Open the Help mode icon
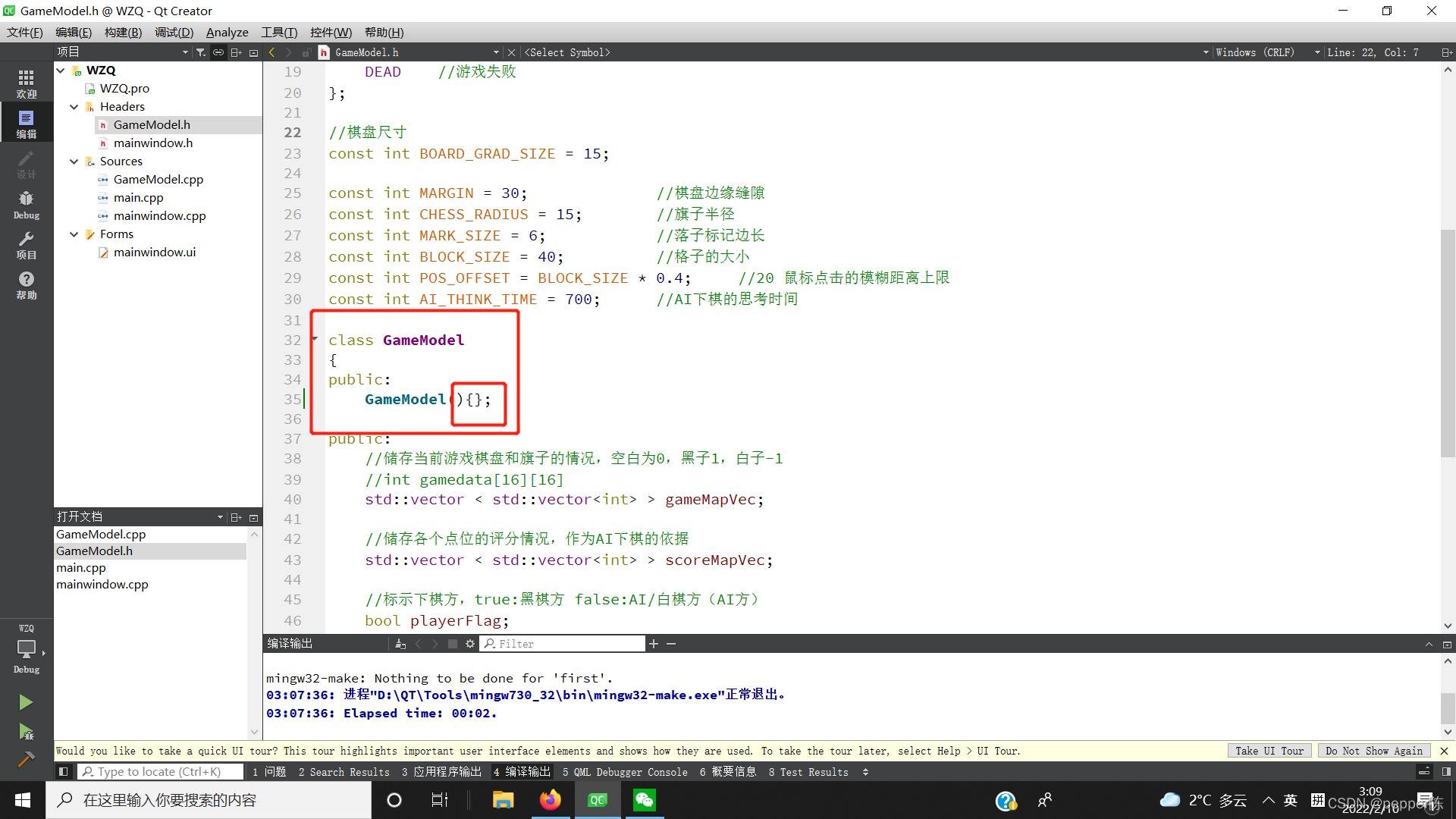1456x819 pixels. click(x=26, y=284)
